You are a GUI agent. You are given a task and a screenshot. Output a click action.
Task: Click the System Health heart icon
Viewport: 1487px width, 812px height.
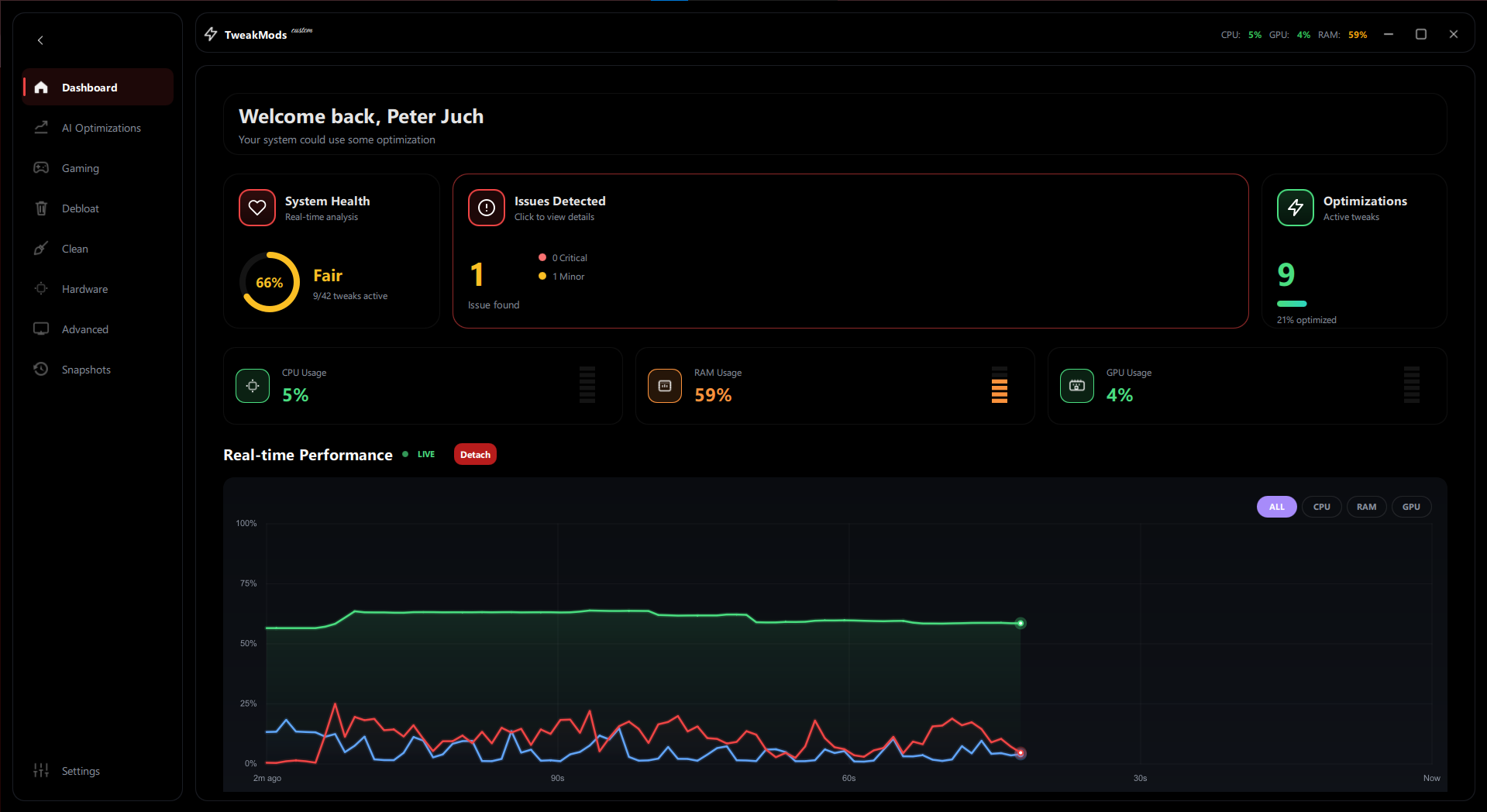(x=256, y=207)
